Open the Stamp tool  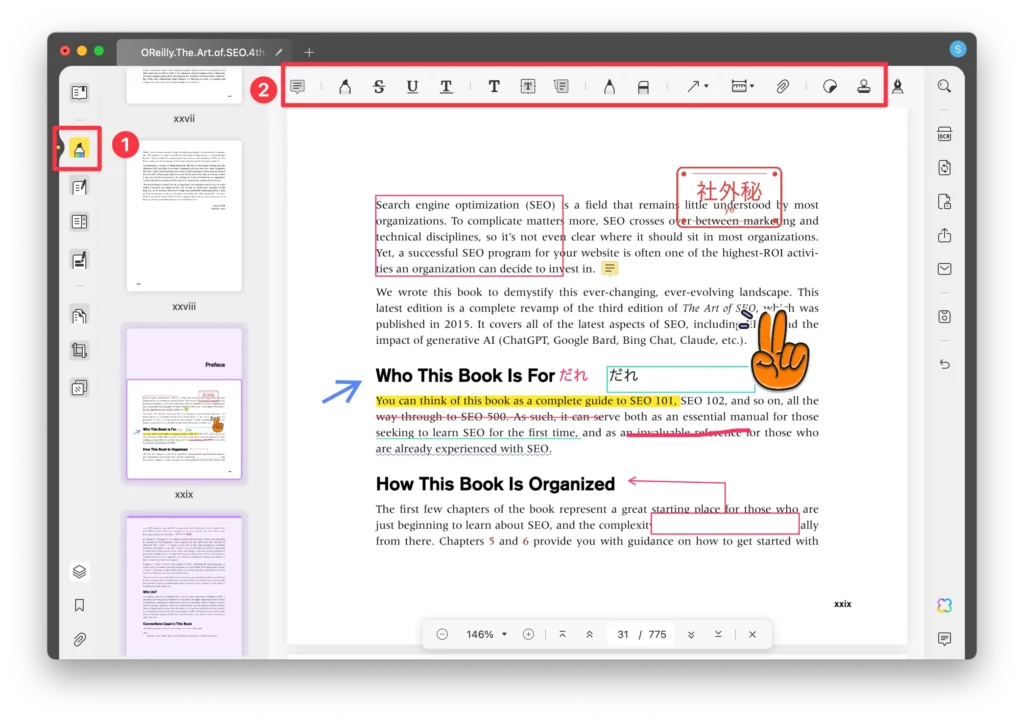click(x=863, y=87)
